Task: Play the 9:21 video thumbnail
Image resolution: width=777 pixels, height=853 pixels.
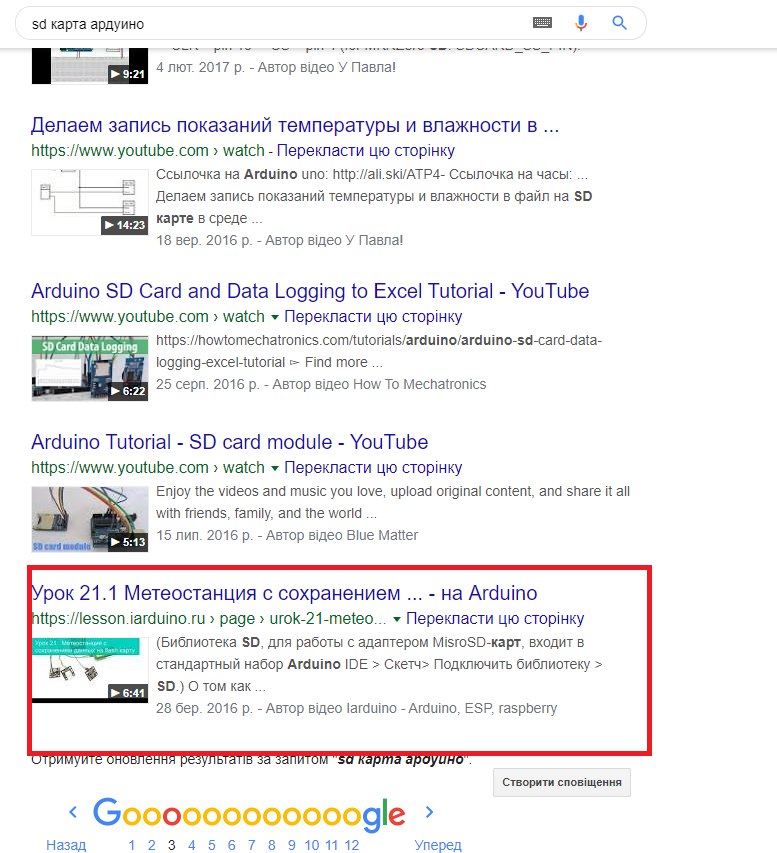Action: [90, 66]
